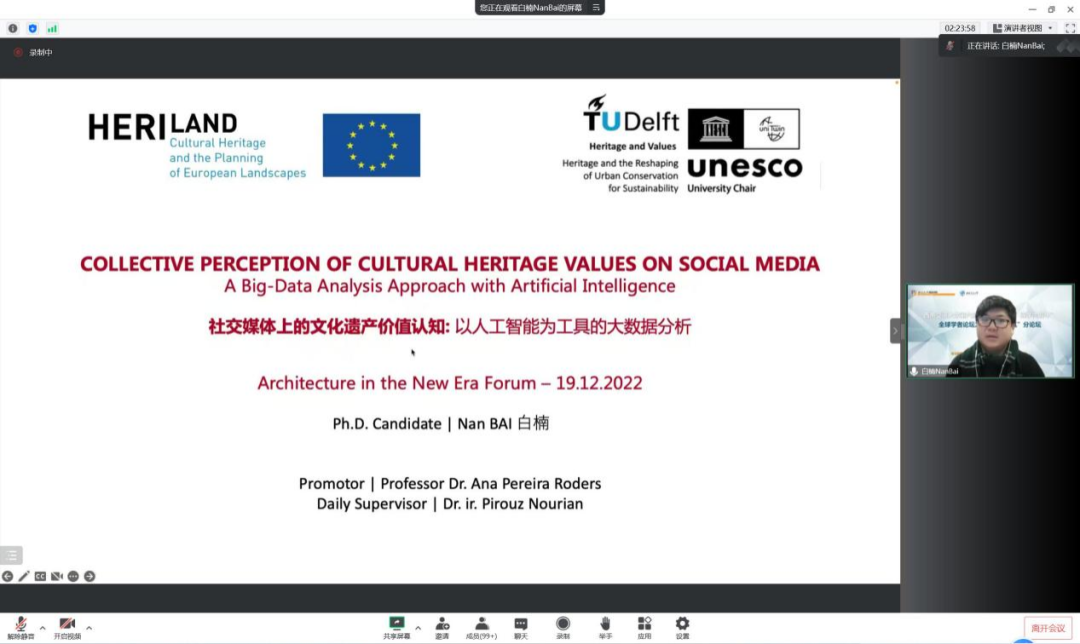Open the screen-share banner menu icon
1080x644 pixels.
[596, 7]
